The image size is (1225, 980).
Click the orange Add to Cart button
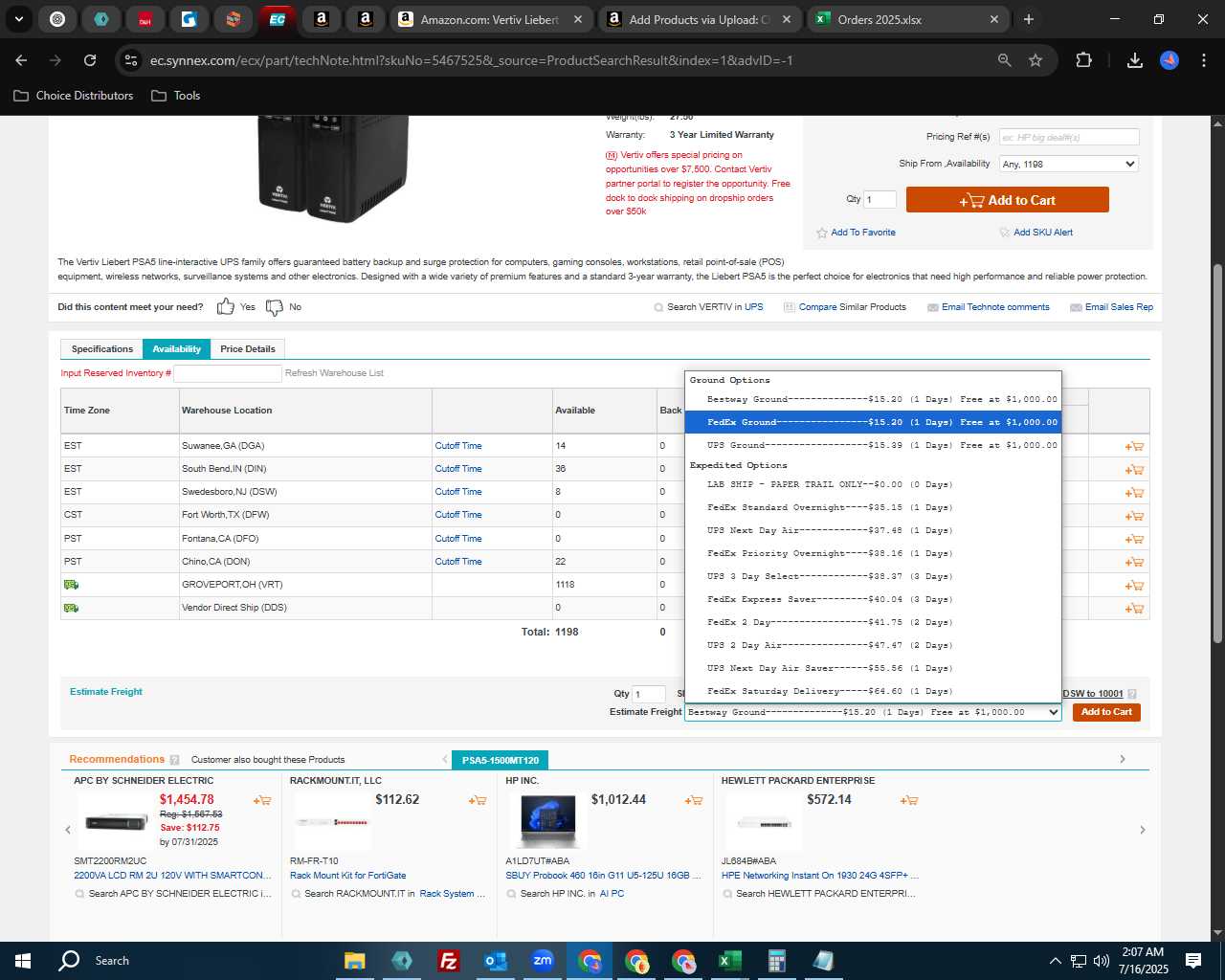coord(1007,200)
